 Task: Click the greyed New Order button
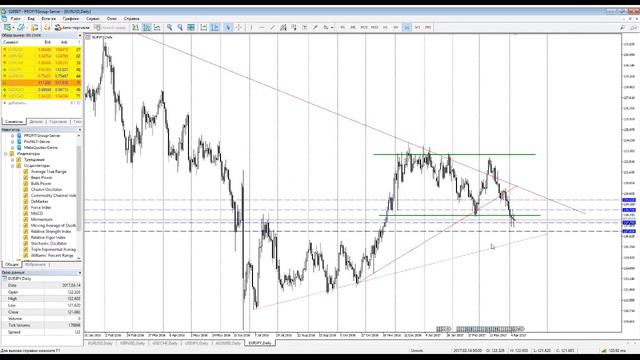110,27
